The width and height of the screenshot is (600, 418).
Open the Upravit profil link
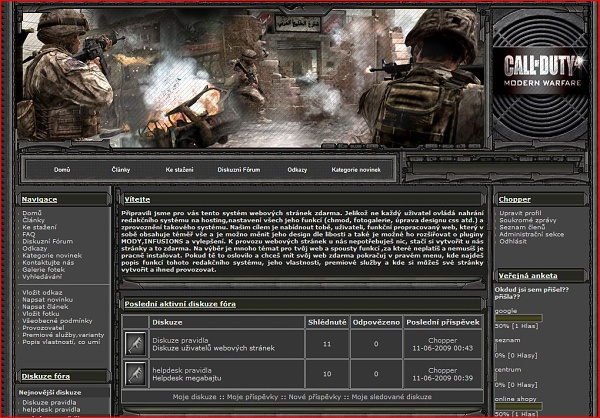click(x=520, y=213)
